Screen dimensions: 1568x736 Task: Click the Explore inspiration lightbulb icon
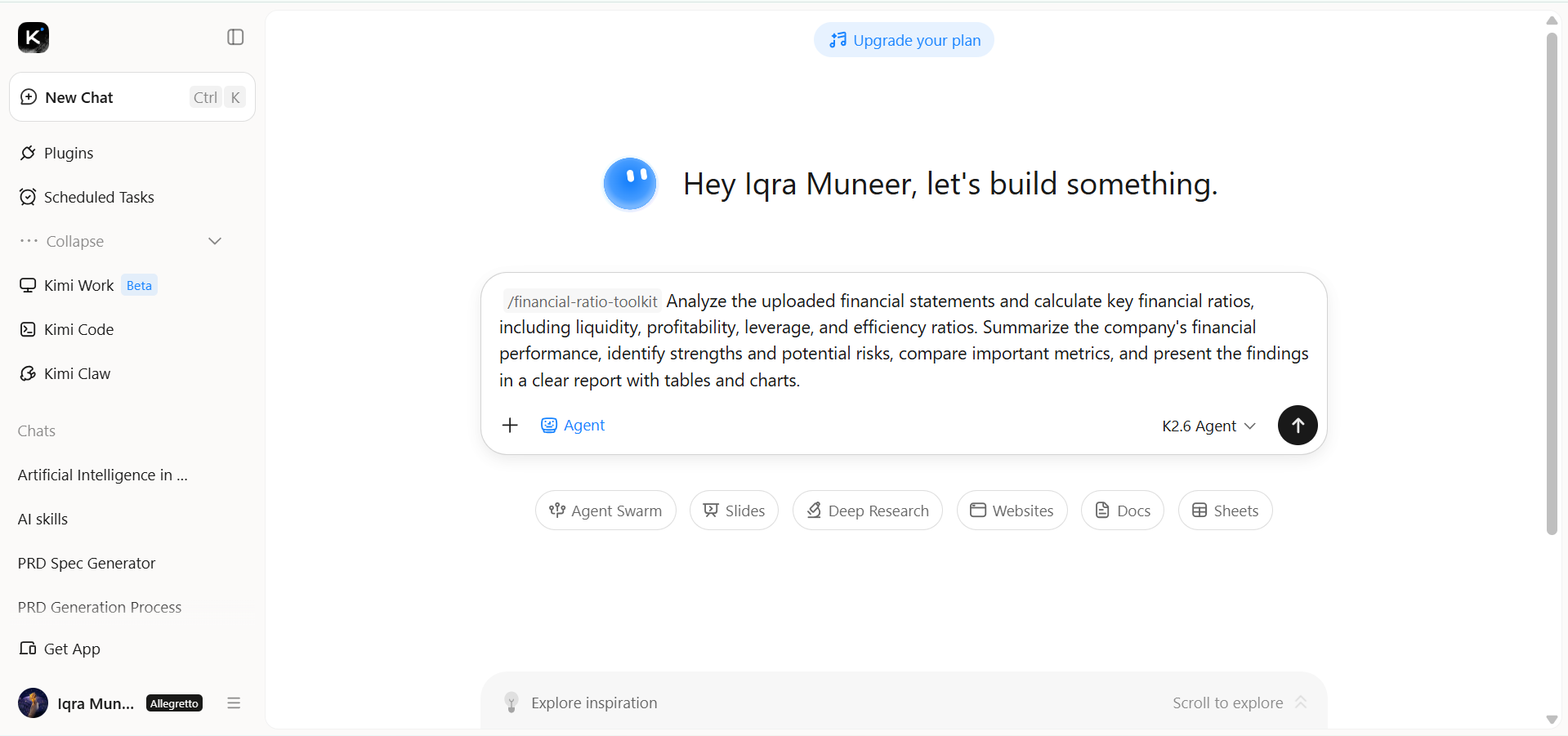[511, 703]
